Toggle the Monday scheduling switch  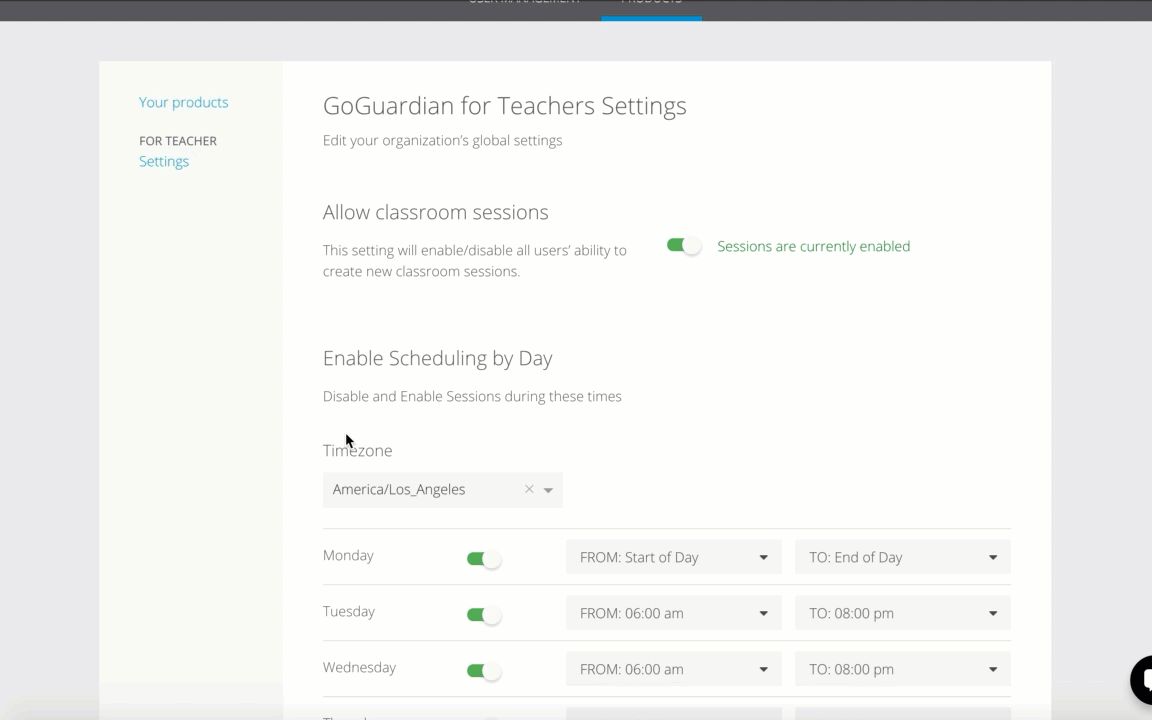[x=483, y=559]
